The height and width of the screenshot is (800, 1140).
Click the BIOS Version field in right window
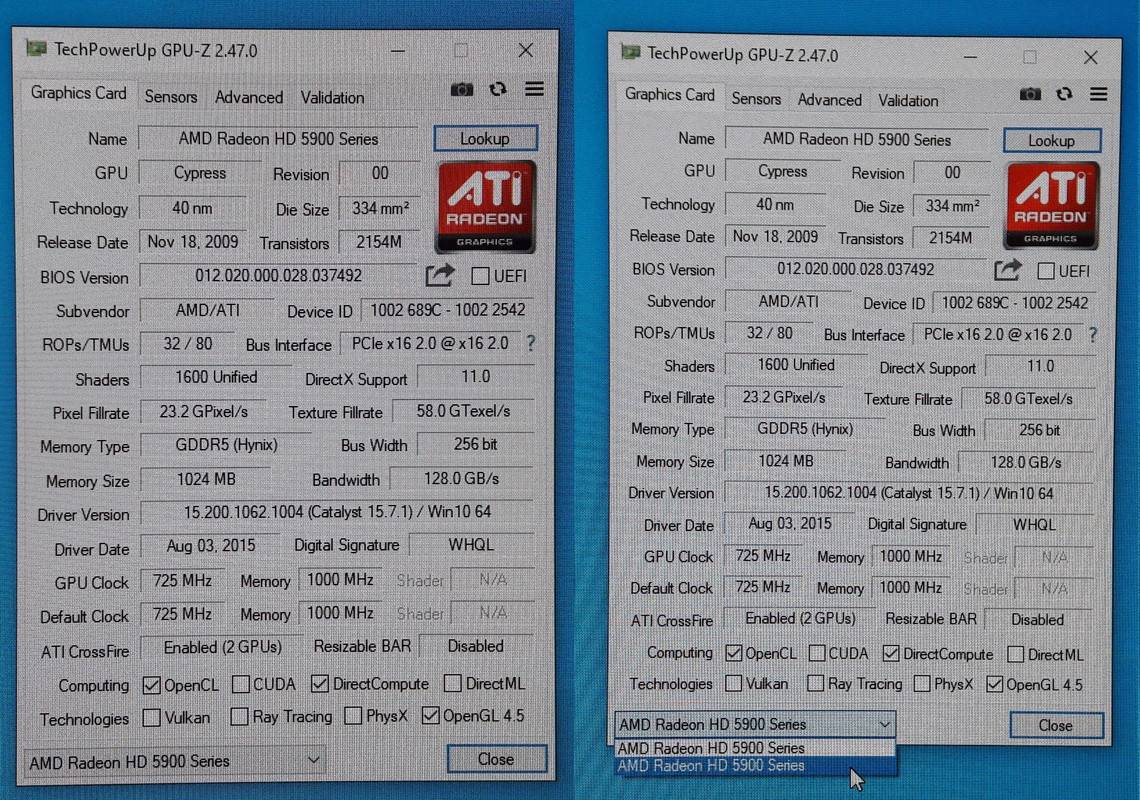pyautogui.click(x=856, y=270)
